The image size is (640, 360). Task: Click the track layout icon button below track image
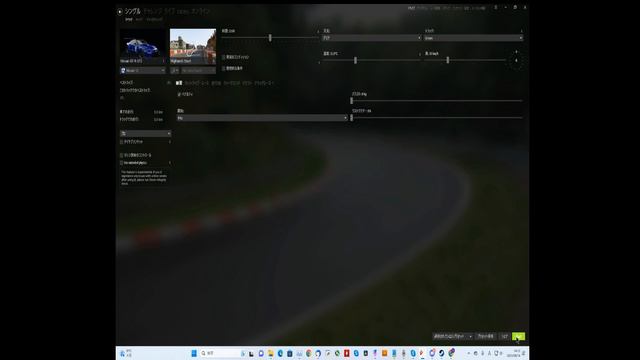[174, 71]
